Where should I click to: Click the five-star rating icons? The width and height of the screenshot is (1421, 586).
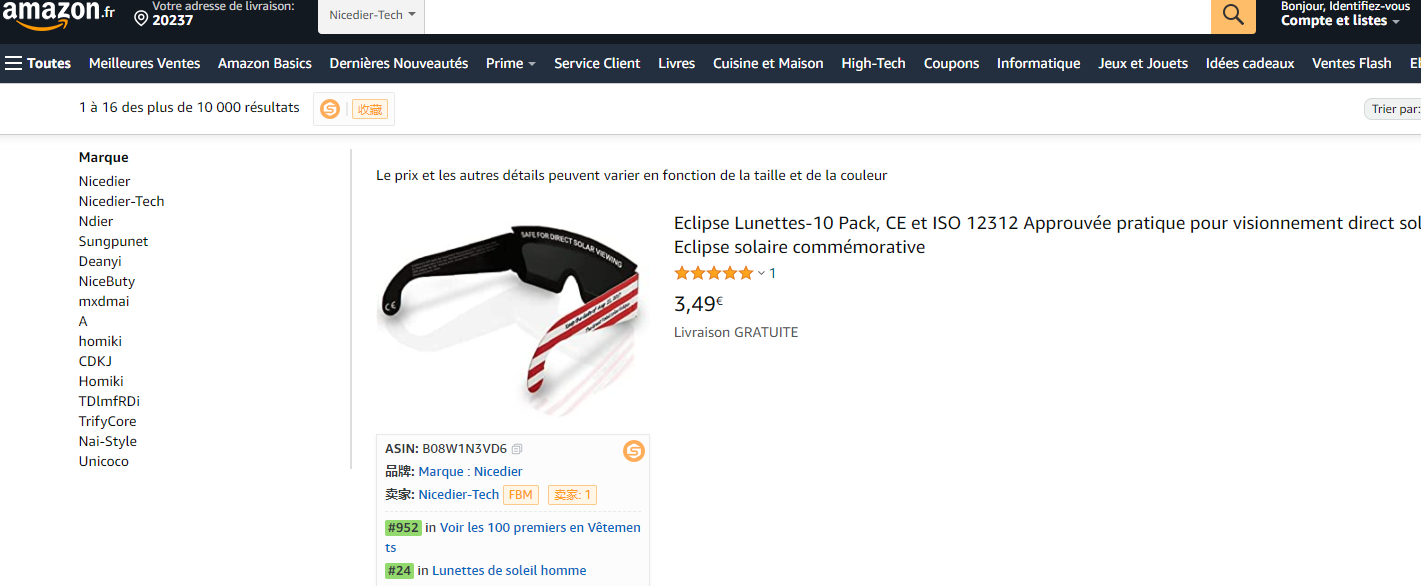pos(714,273)
